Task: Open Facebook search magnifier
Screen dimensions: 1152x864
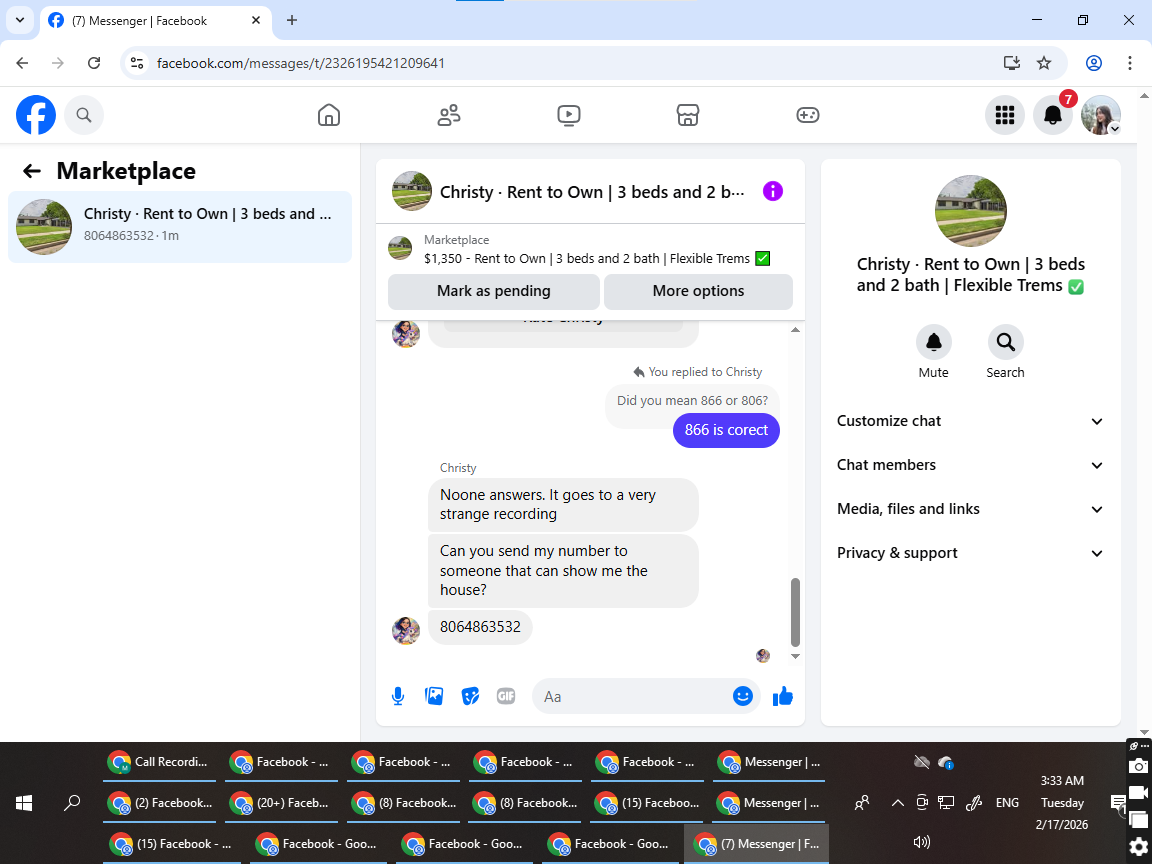Action: (x=84, y=115)
